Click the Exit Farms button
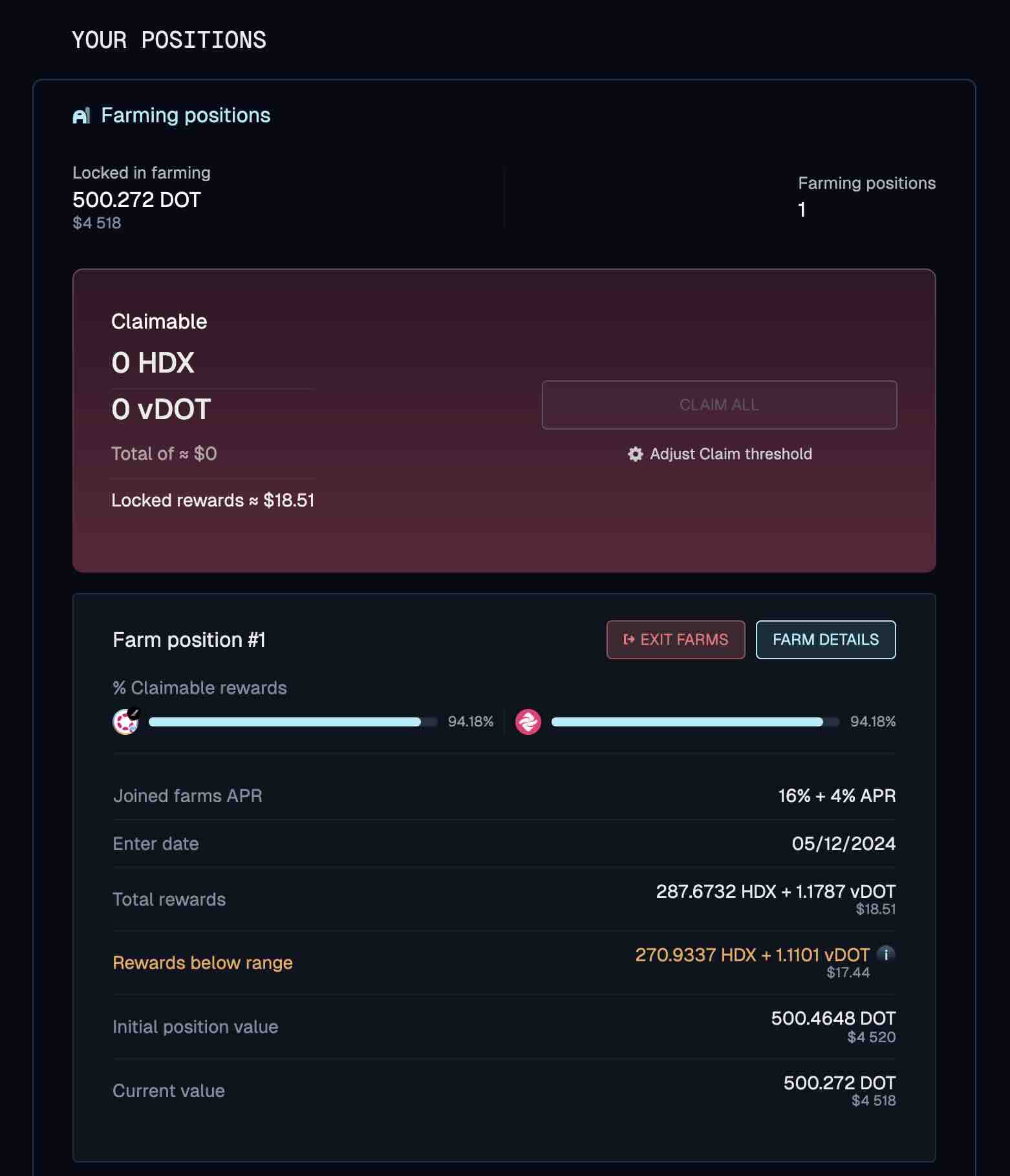Viewport: 1010px width, 1176px height. 676,640
